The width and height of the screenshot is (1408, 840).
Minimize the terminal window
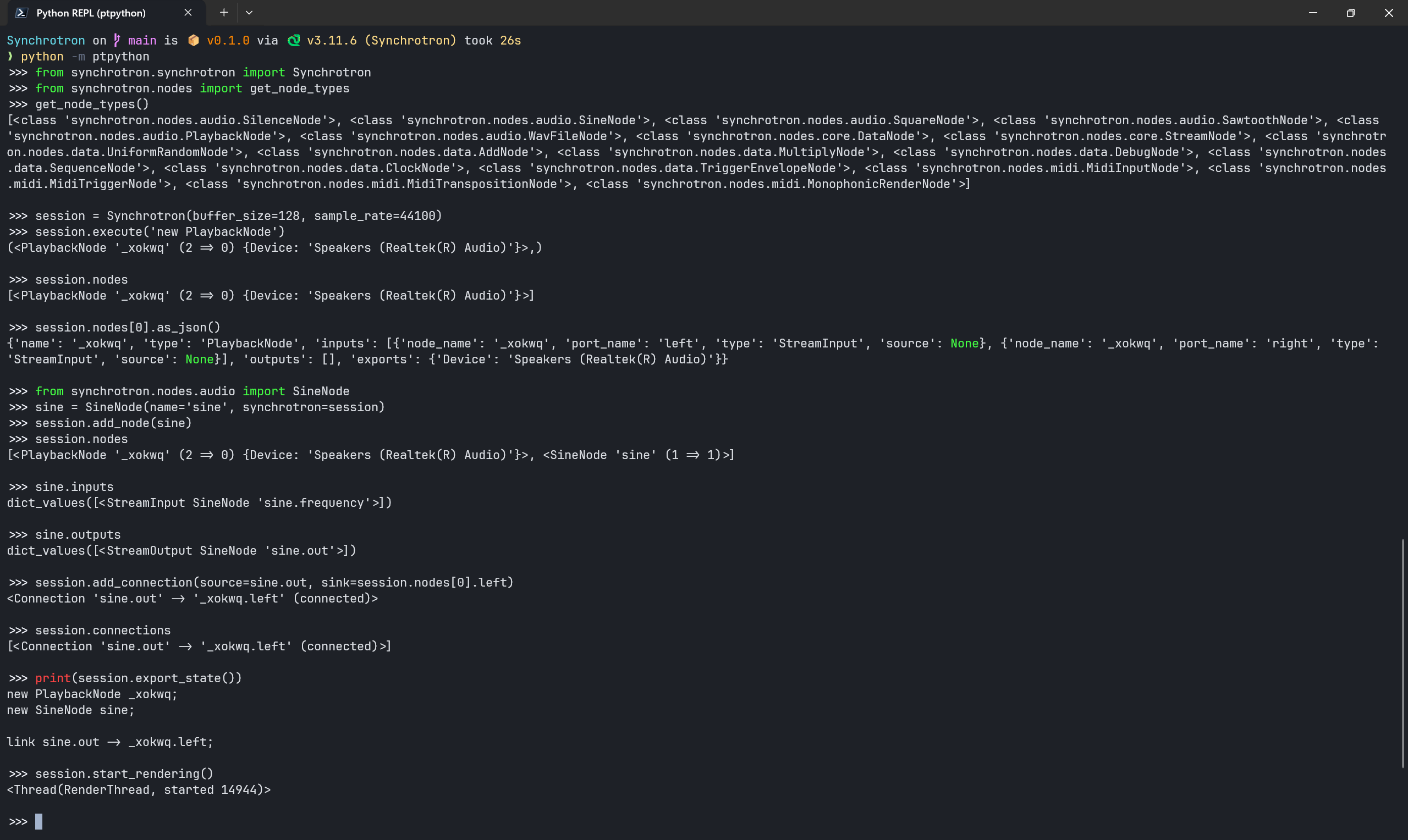tap(1313, 13)
